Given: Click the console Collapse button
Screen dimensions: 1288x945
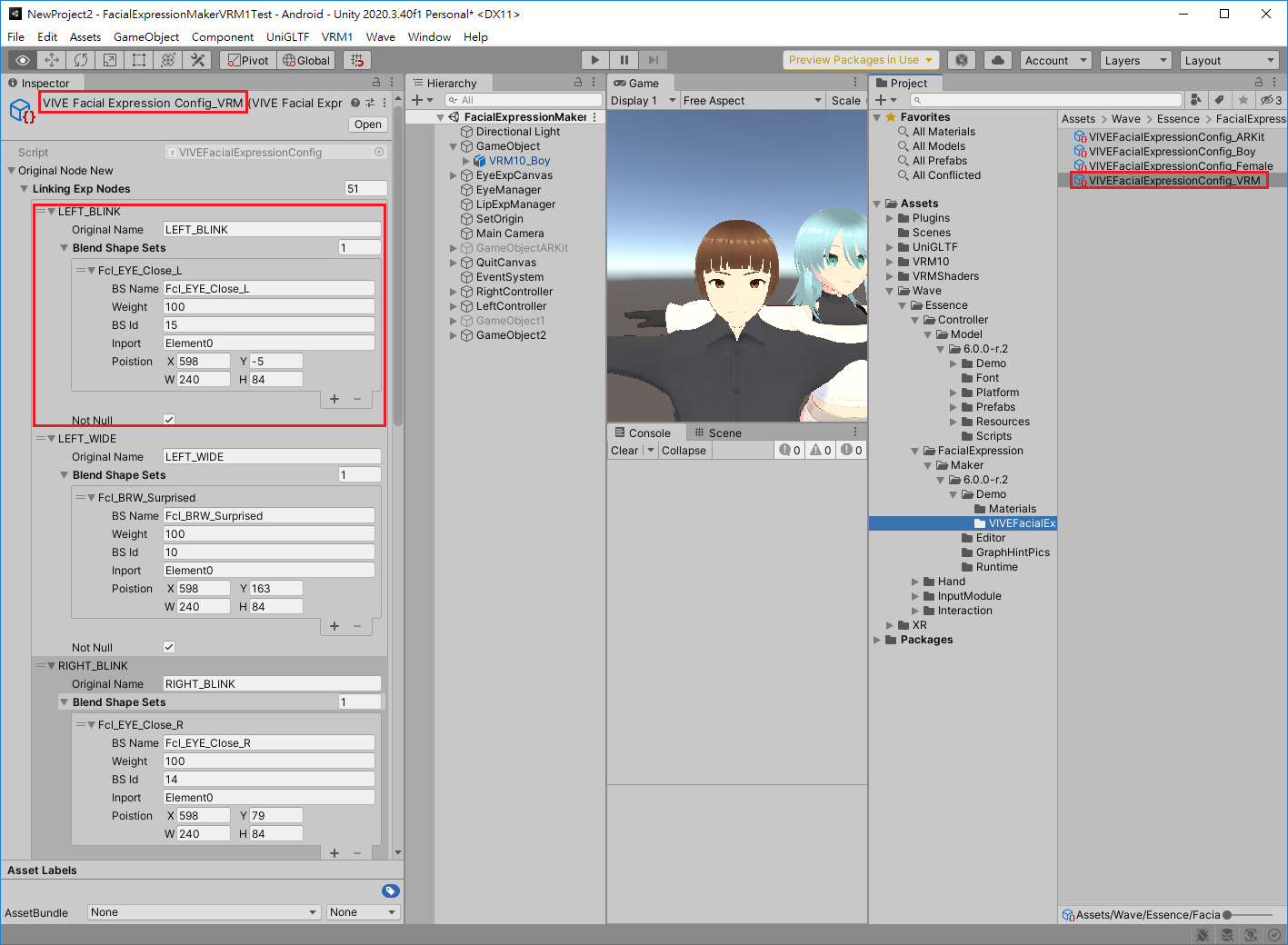Looking at the screenshot, I should point(684,450).
